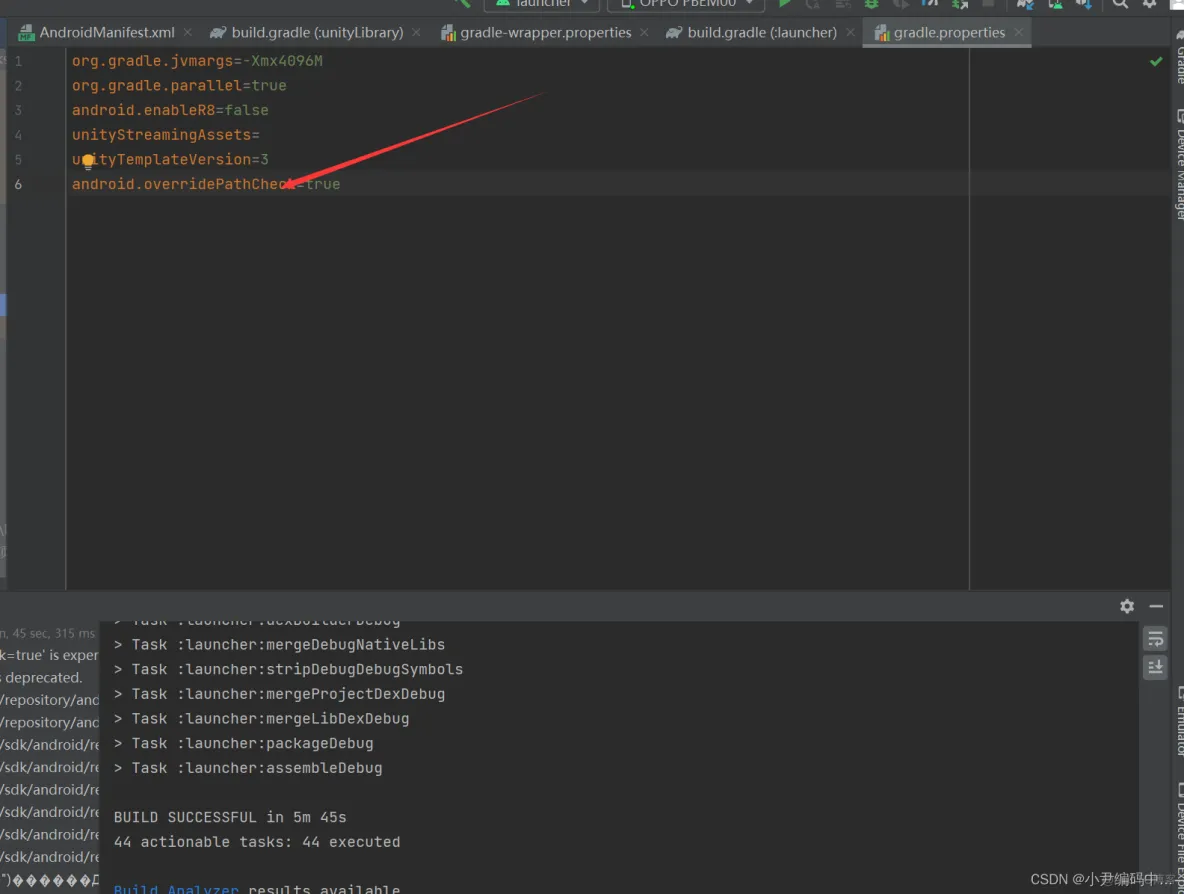Hide the Build tool window
Screen dimensions: 1184x894
1156,606
